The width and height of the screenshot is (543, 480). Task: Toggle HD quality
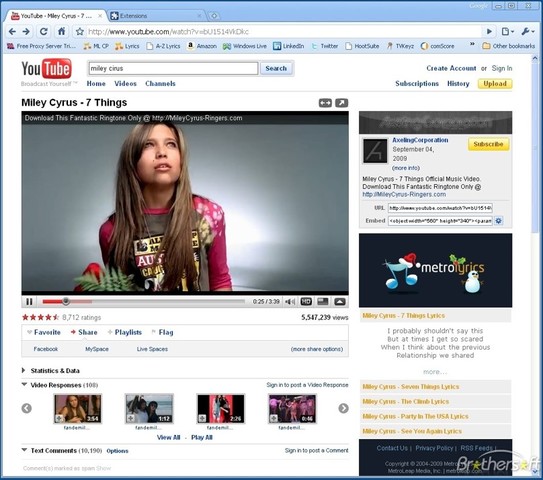coord(306,302)
